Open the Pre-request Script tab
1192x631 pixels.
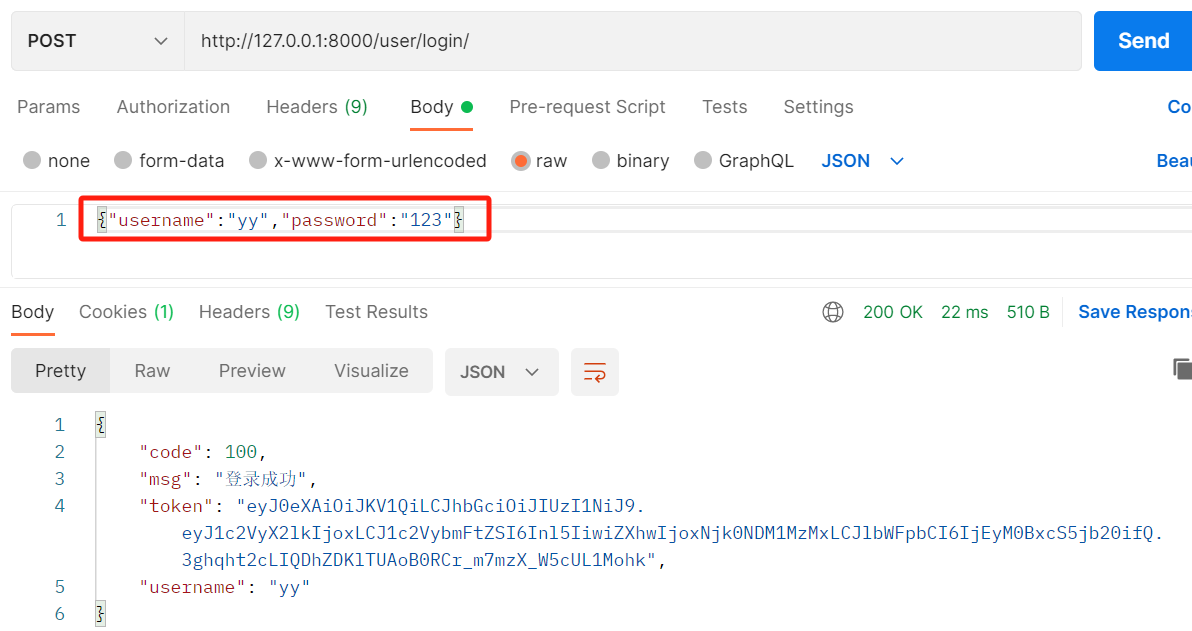coord(588,107)
